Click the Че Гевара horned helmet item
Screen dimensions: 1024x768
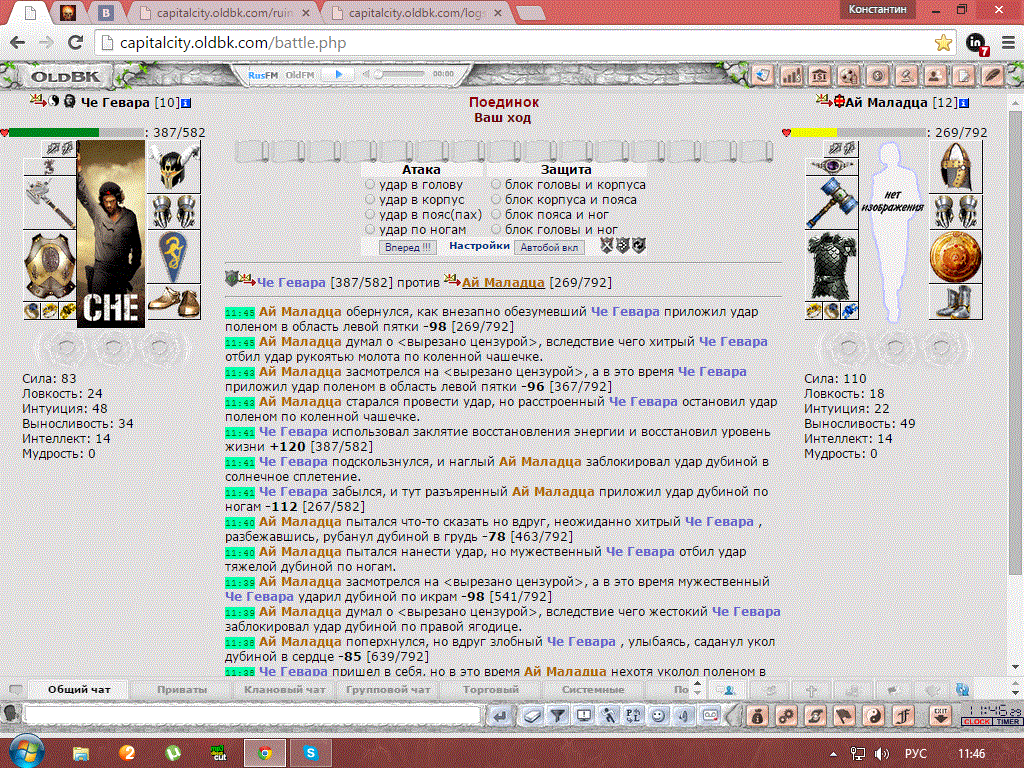(x=174, y=166)
